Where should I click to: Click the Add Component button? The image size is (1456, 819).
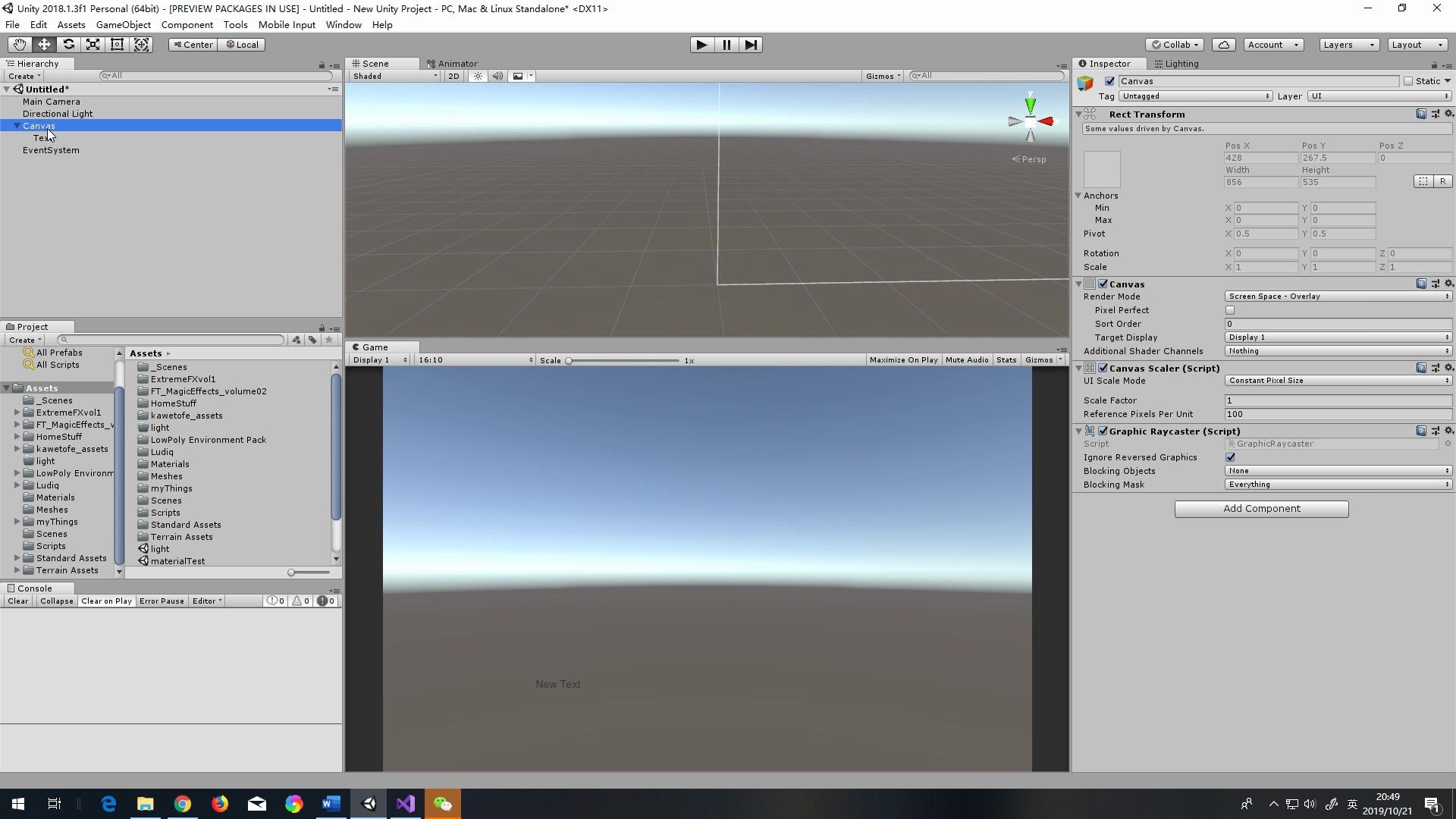click(1260, 508)
